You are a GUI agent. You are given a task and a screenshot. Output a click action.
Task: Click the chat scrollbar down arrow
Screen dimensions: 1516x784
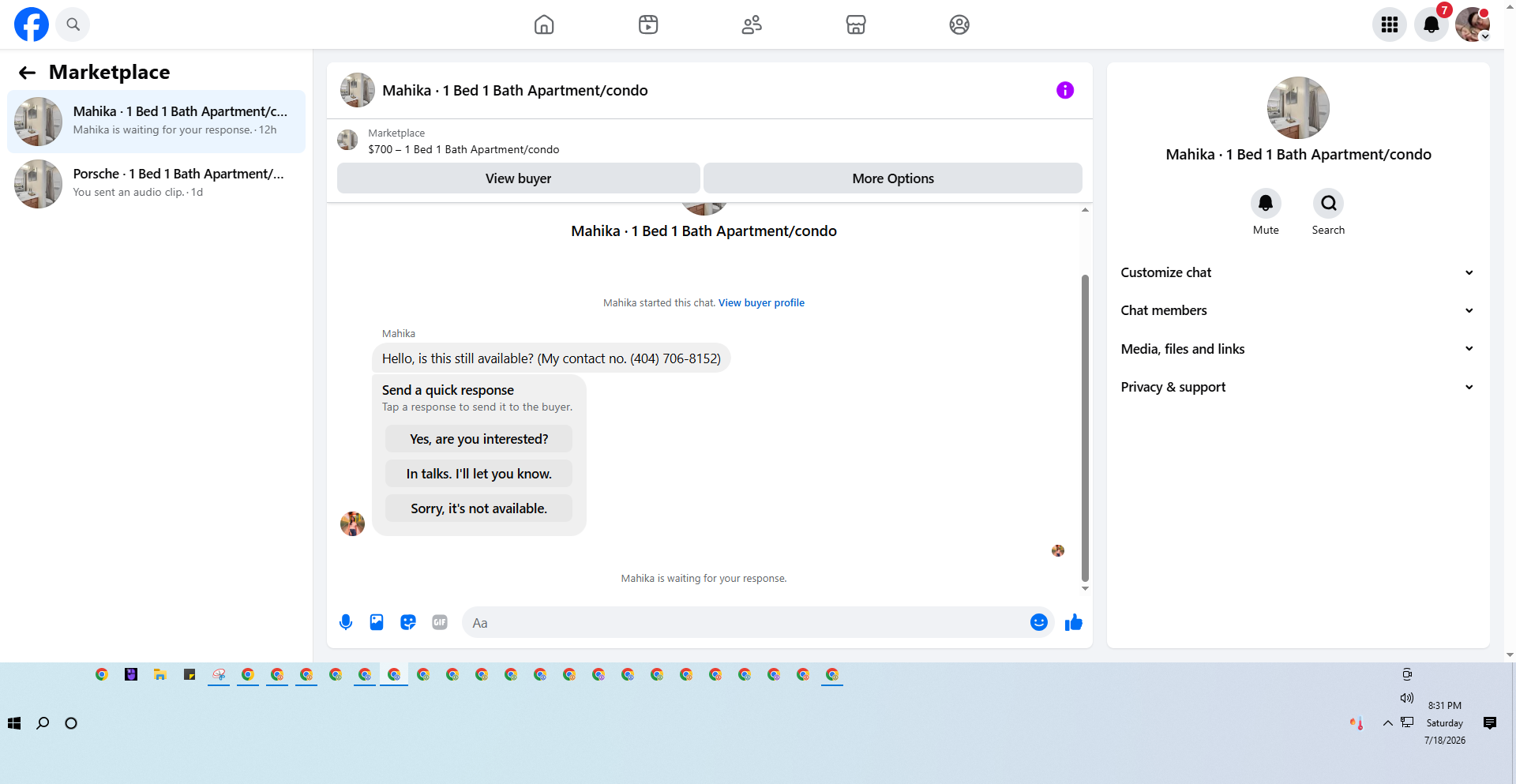(x=1085, y=588)
